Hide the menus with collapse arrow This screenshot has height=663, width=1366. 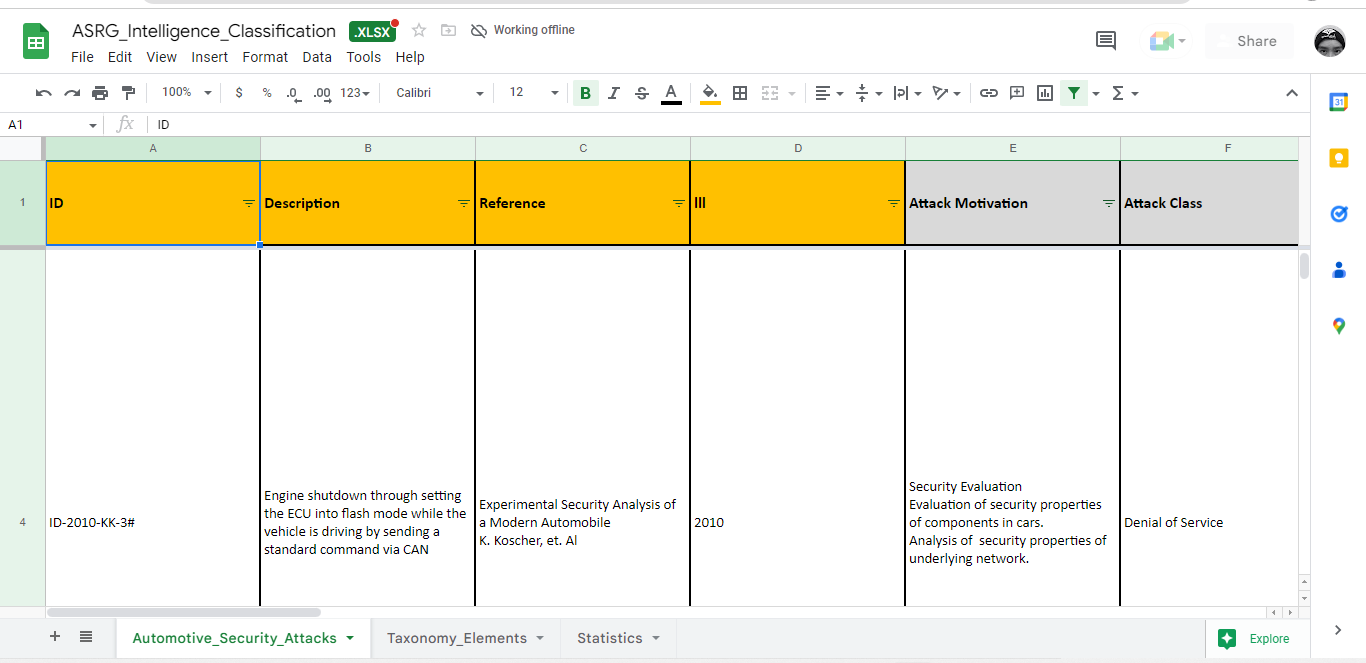(1291, 93)
